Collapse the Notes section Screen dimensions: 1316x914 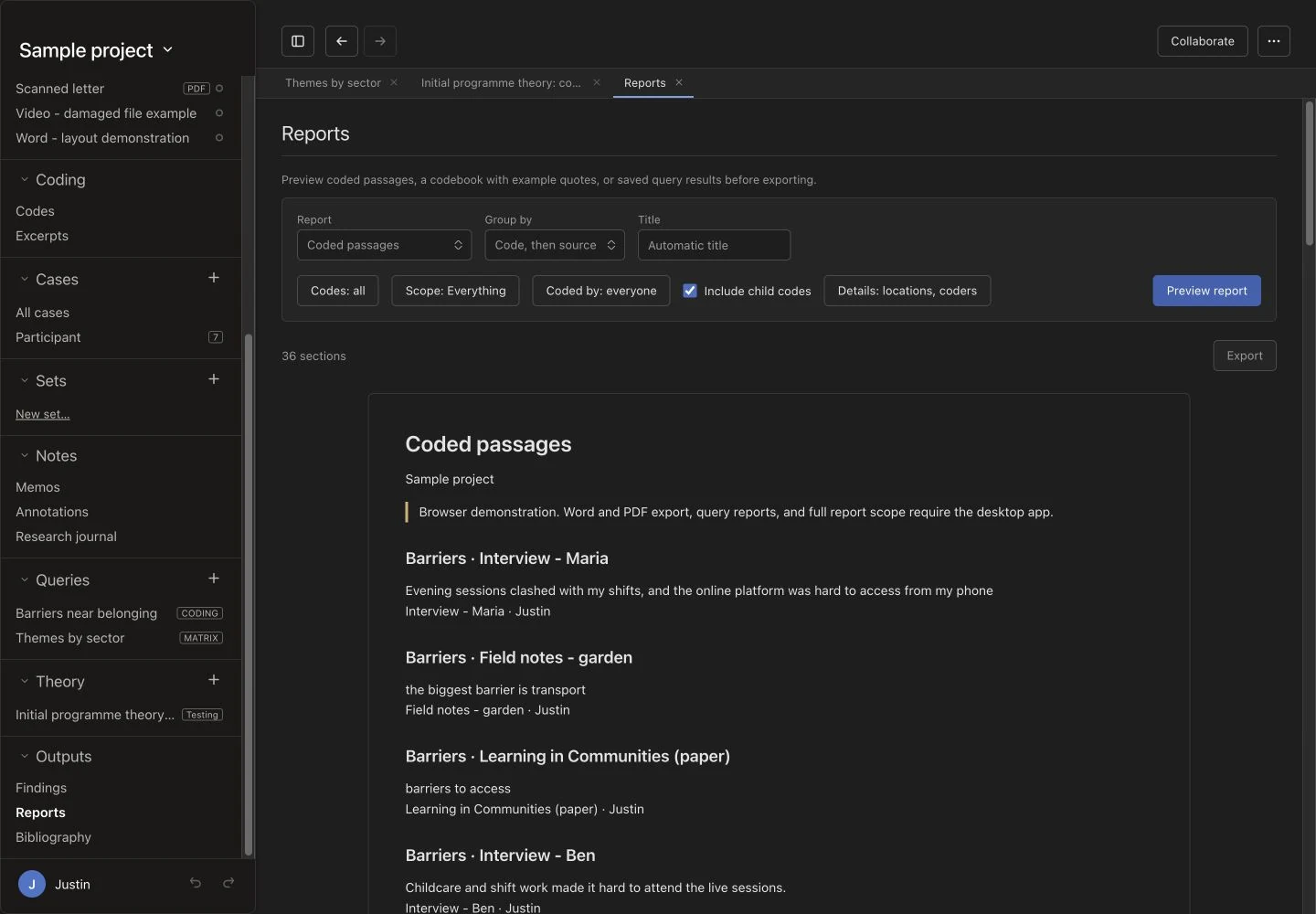click(x=25, y=456)
